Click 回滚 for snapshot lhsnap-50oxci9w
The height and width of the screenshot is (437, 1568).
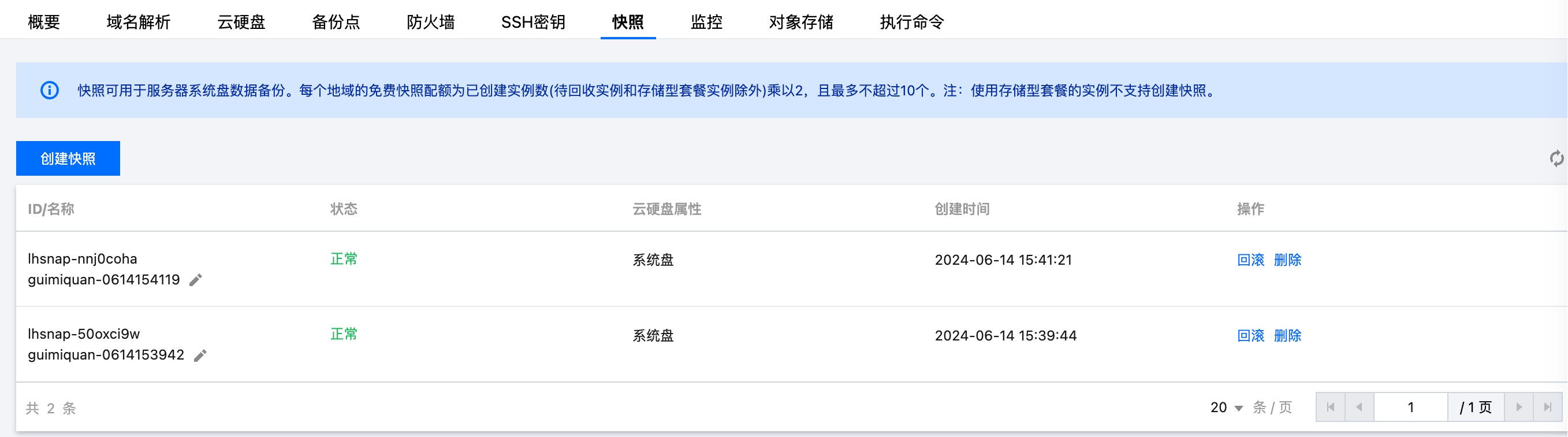click(x=1250, y=336)
